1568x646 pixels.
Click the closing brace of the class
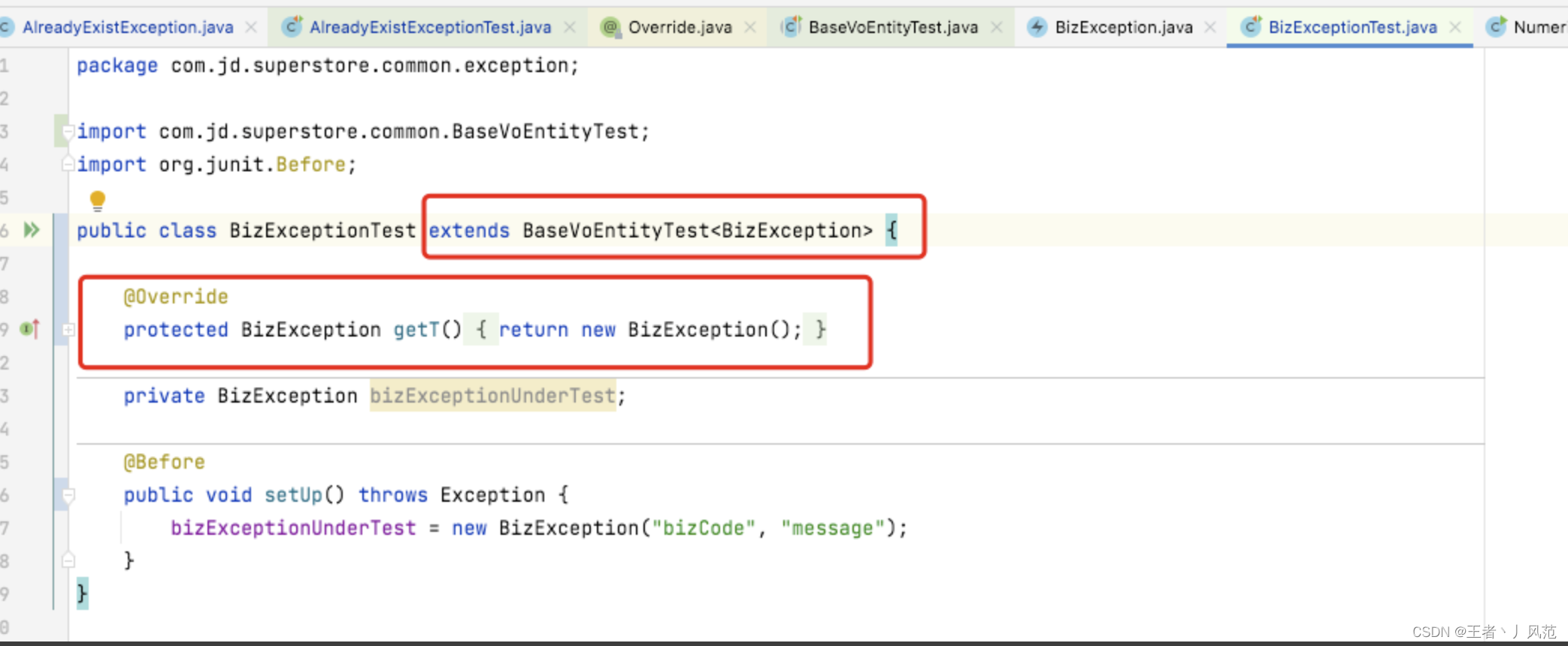(x=82, y=594)
